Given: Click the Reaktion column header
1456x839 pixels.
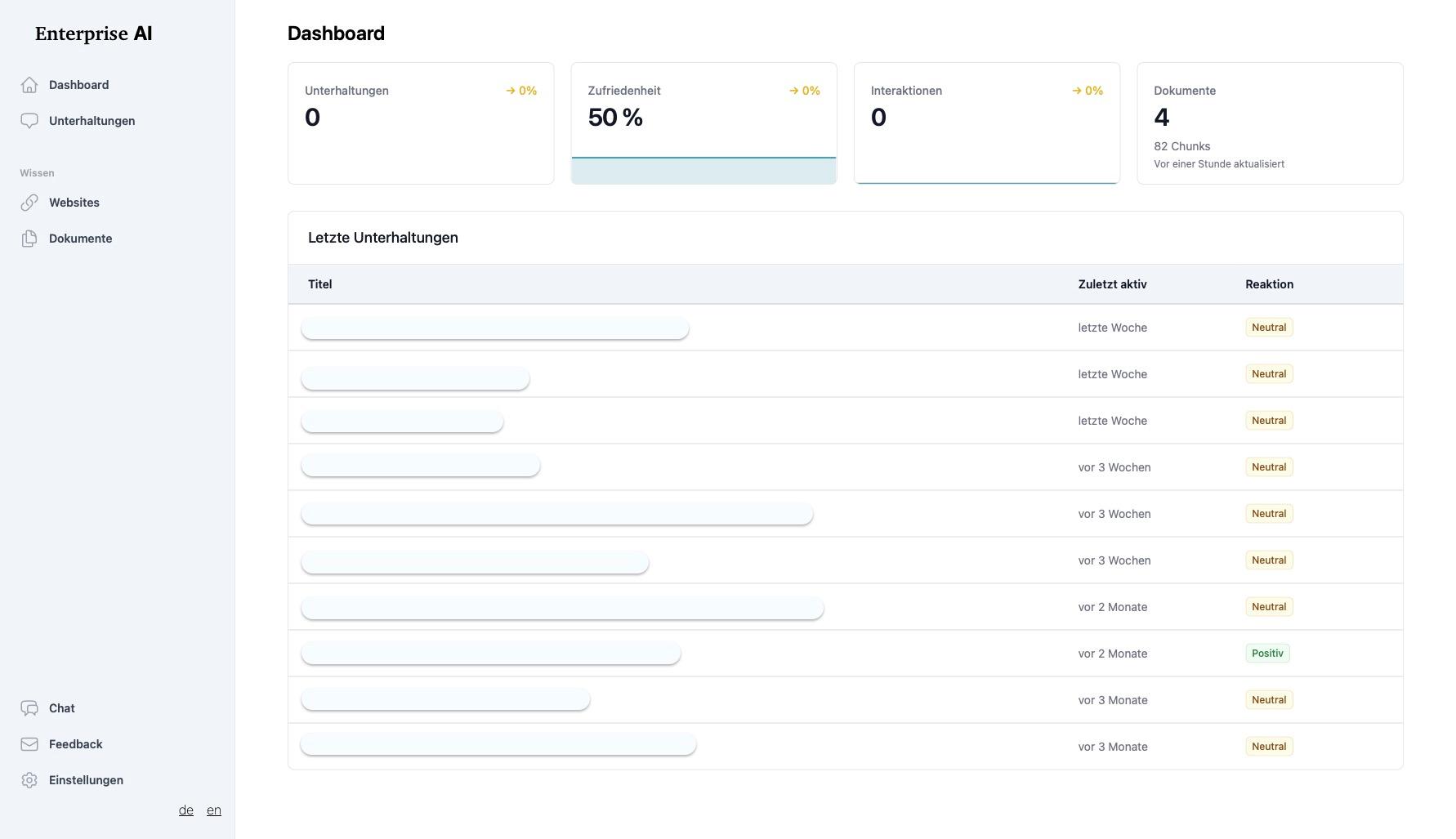Looking at the screenshot, I should pyautogui.click(x=1269, y=284).
